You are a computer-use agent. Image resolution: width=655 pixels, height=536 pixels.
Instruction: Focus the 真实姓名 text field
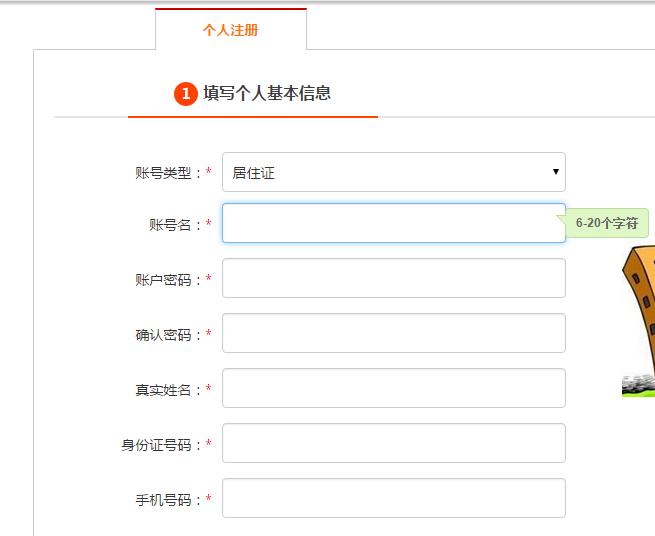point(393,388)
